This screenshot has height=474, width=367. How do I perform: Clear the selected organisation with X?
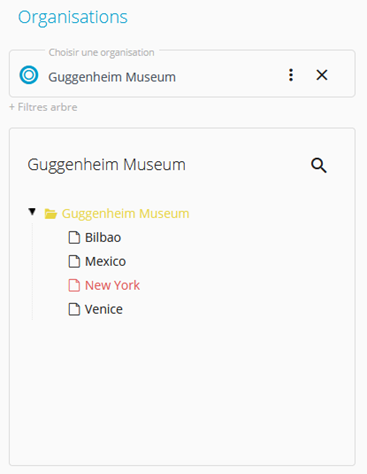322,75
